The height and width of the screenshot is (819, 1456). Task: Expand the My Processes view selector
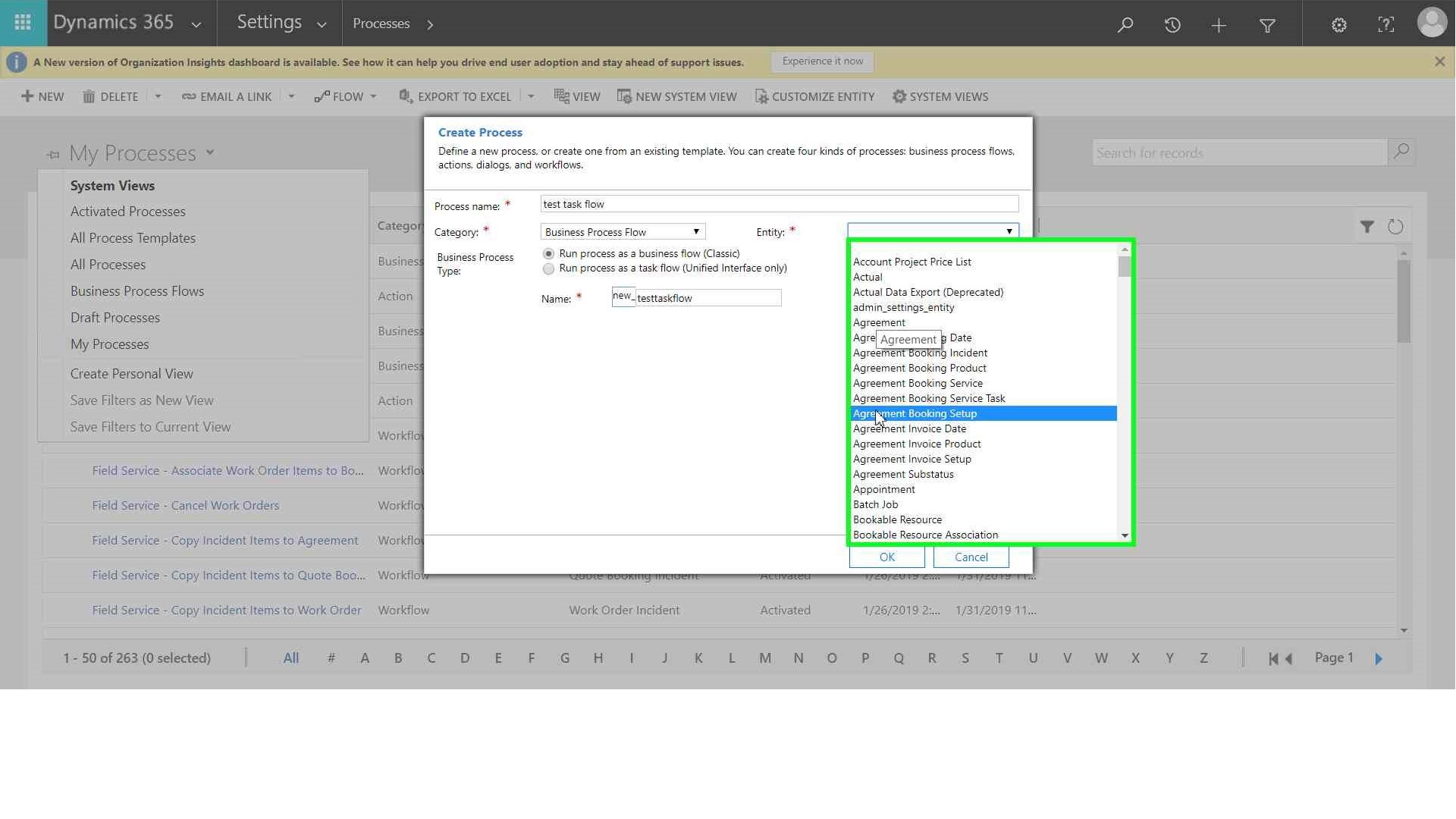[x=210, y=152]
